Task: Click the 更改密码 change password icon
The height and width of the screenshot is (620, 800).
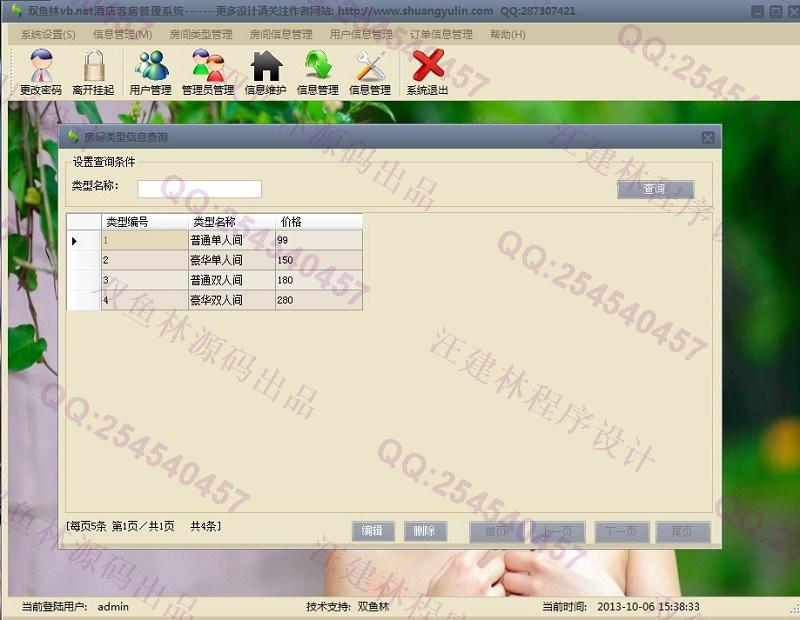Action: point(41,66)
